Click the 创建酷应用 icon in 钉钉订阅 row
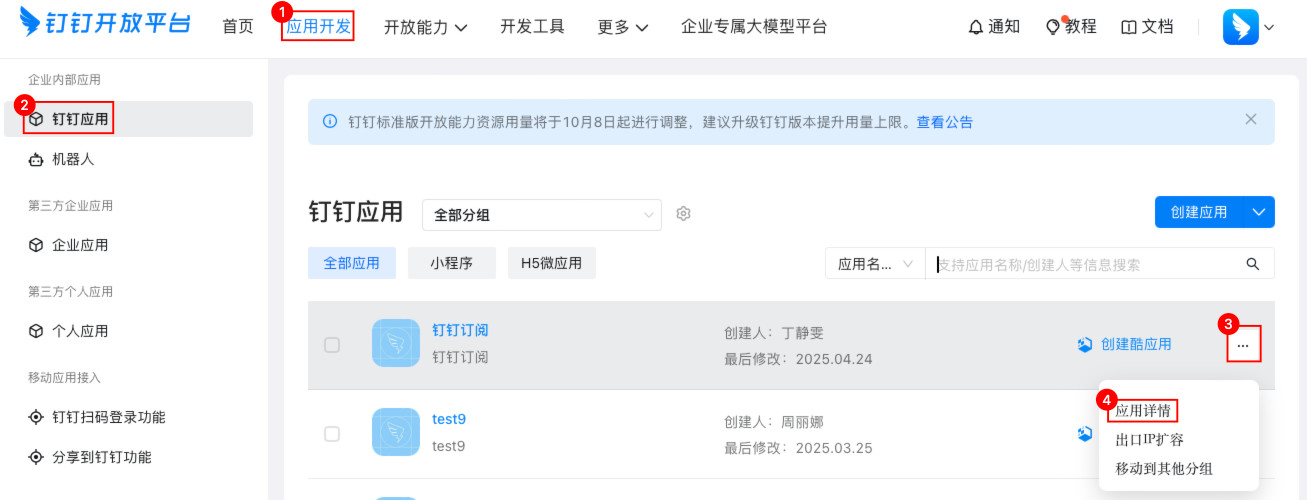1307x500 pixels. pos(1085,344)
